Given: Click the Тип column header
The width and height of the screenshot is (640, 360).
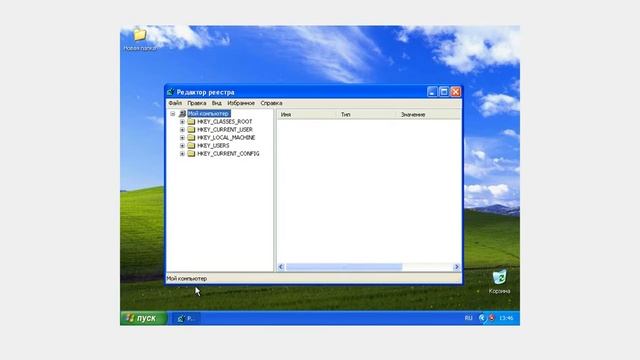Looking at the screenshot, I should [x=367, y=115].
